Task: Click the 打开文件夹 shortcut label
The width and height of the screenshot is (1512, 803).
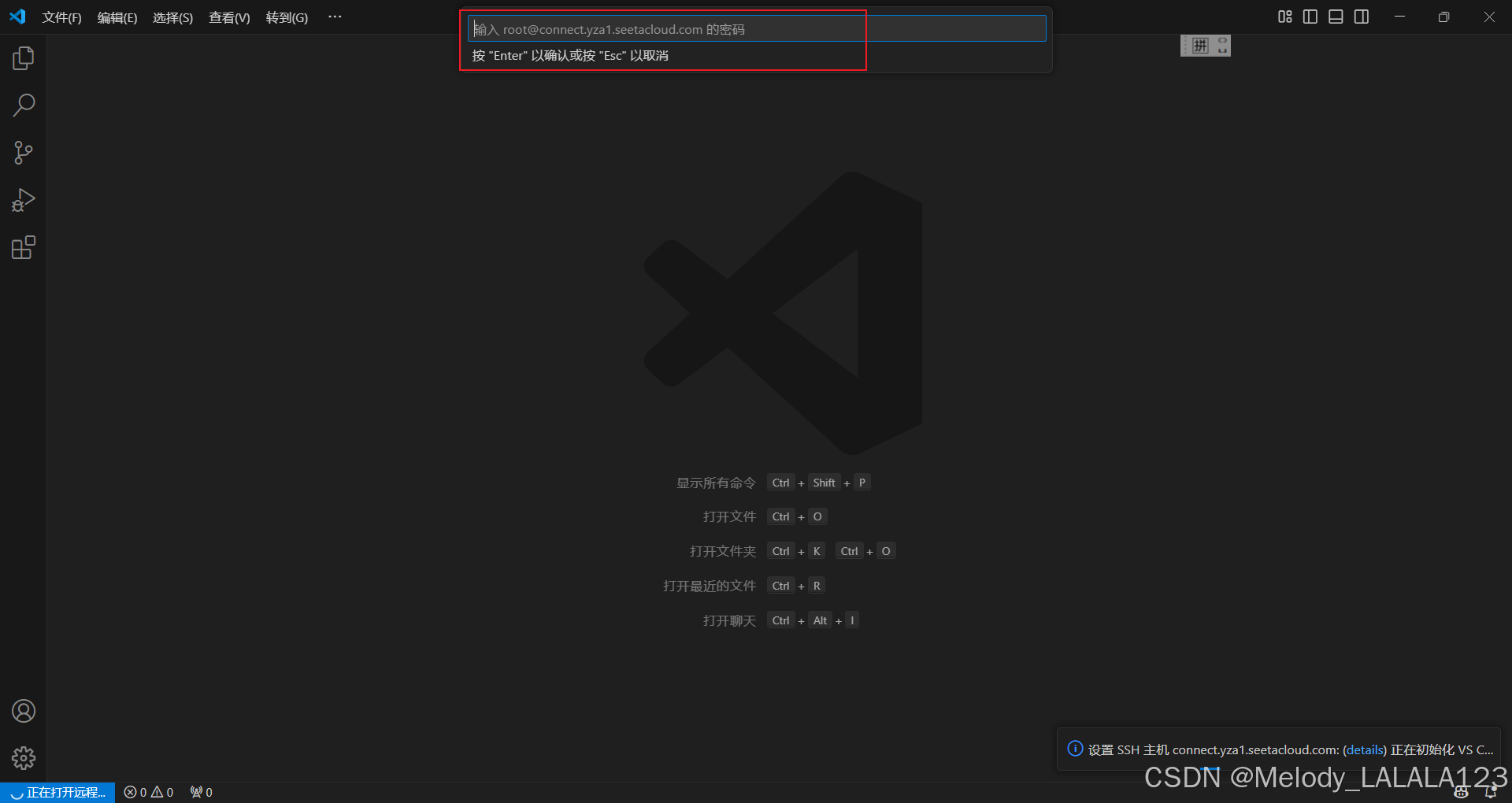Action: coord(723,551)
